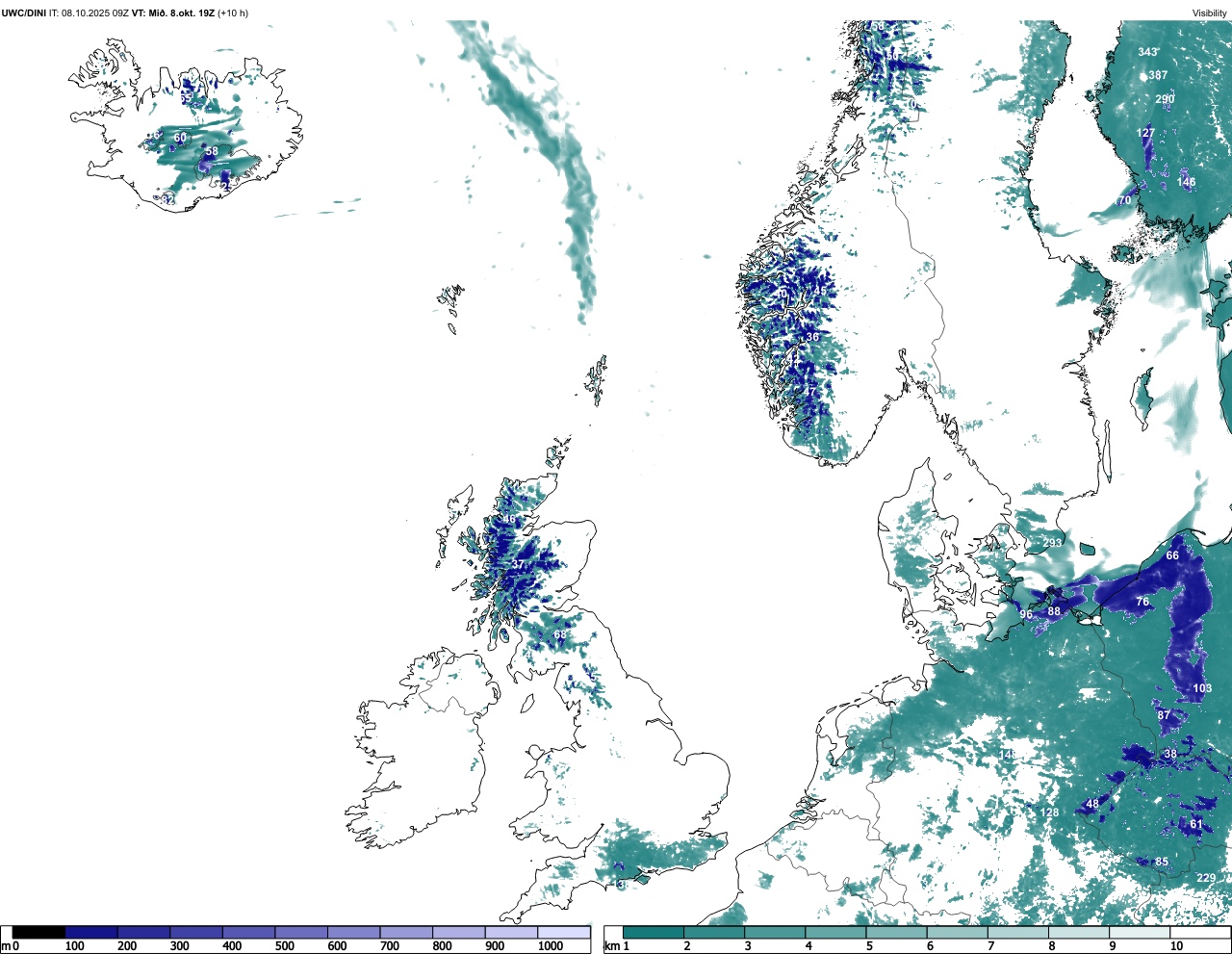Click the visibility value '66' over the Baltic coast
1232x954 pixels.
click(x=1172, y=555)
